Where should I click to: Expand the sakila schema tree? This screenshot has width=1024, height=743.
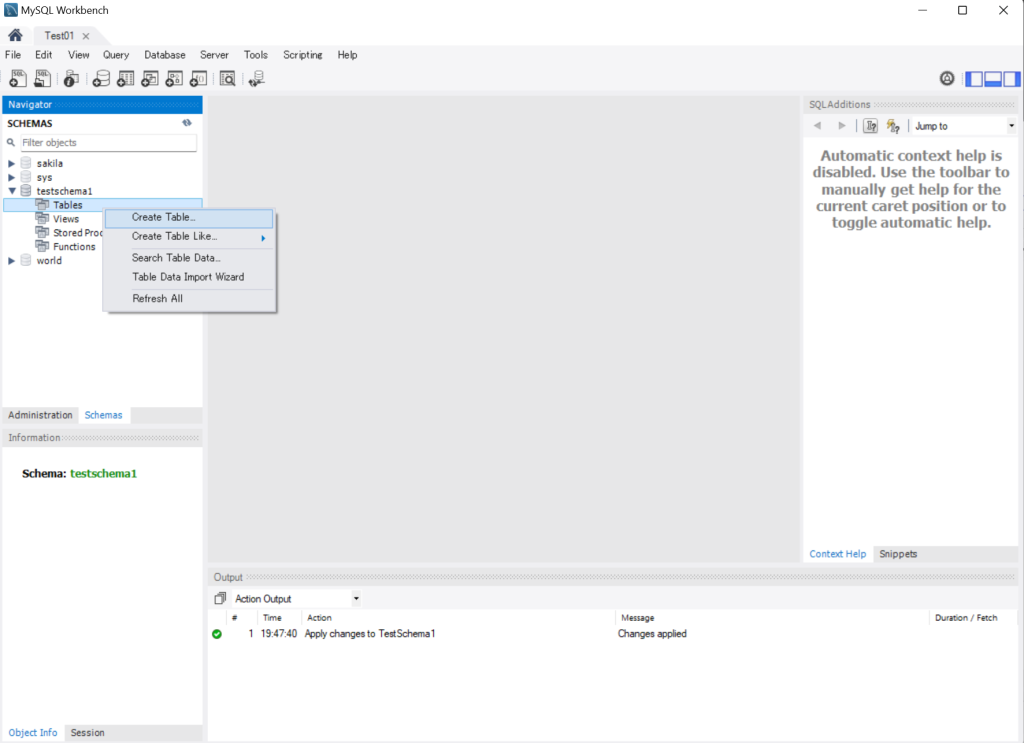click(12, 163)
